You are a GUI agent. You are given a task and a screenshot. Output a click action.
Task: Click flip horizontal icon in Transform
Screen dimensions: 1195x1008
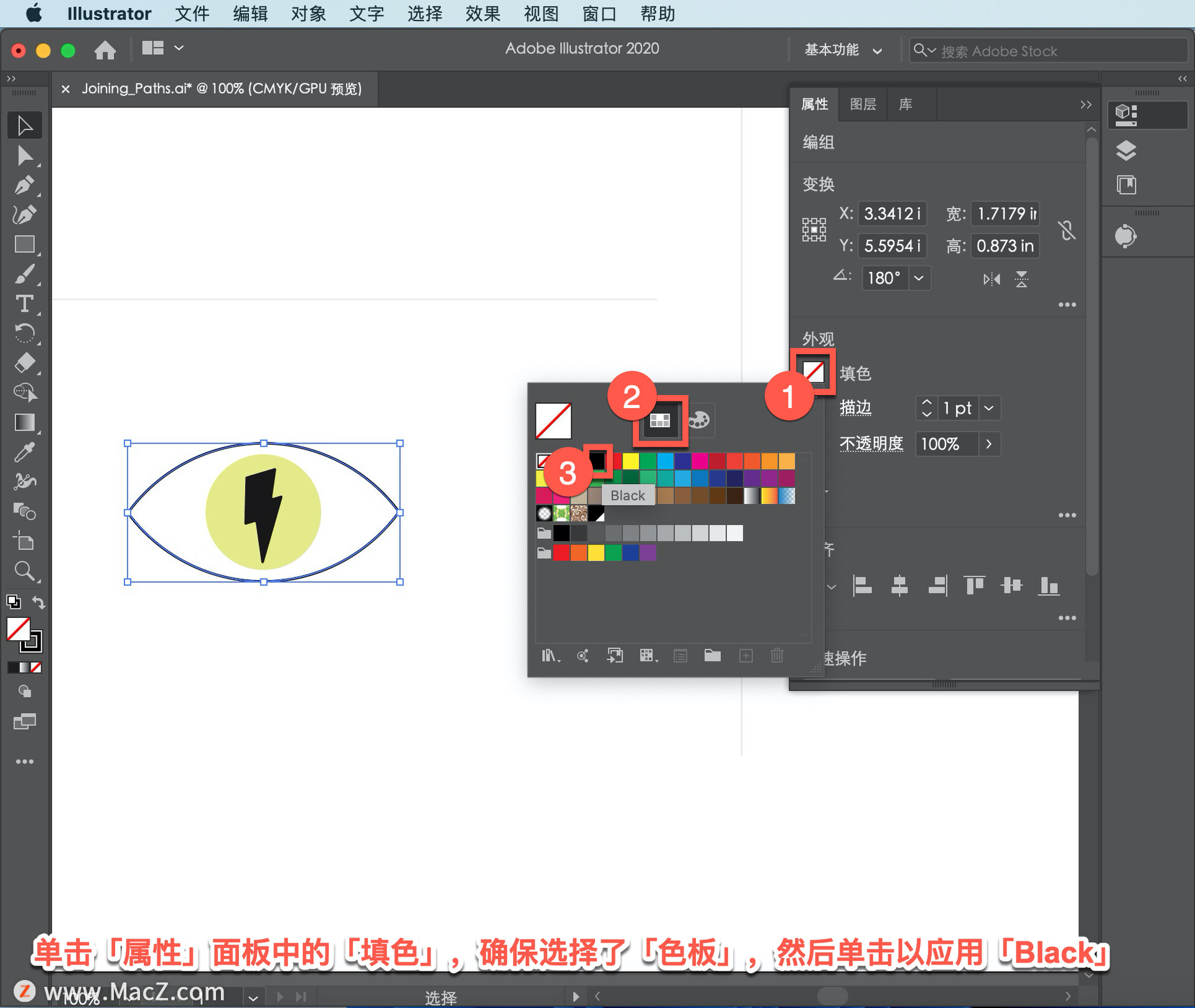991,279
